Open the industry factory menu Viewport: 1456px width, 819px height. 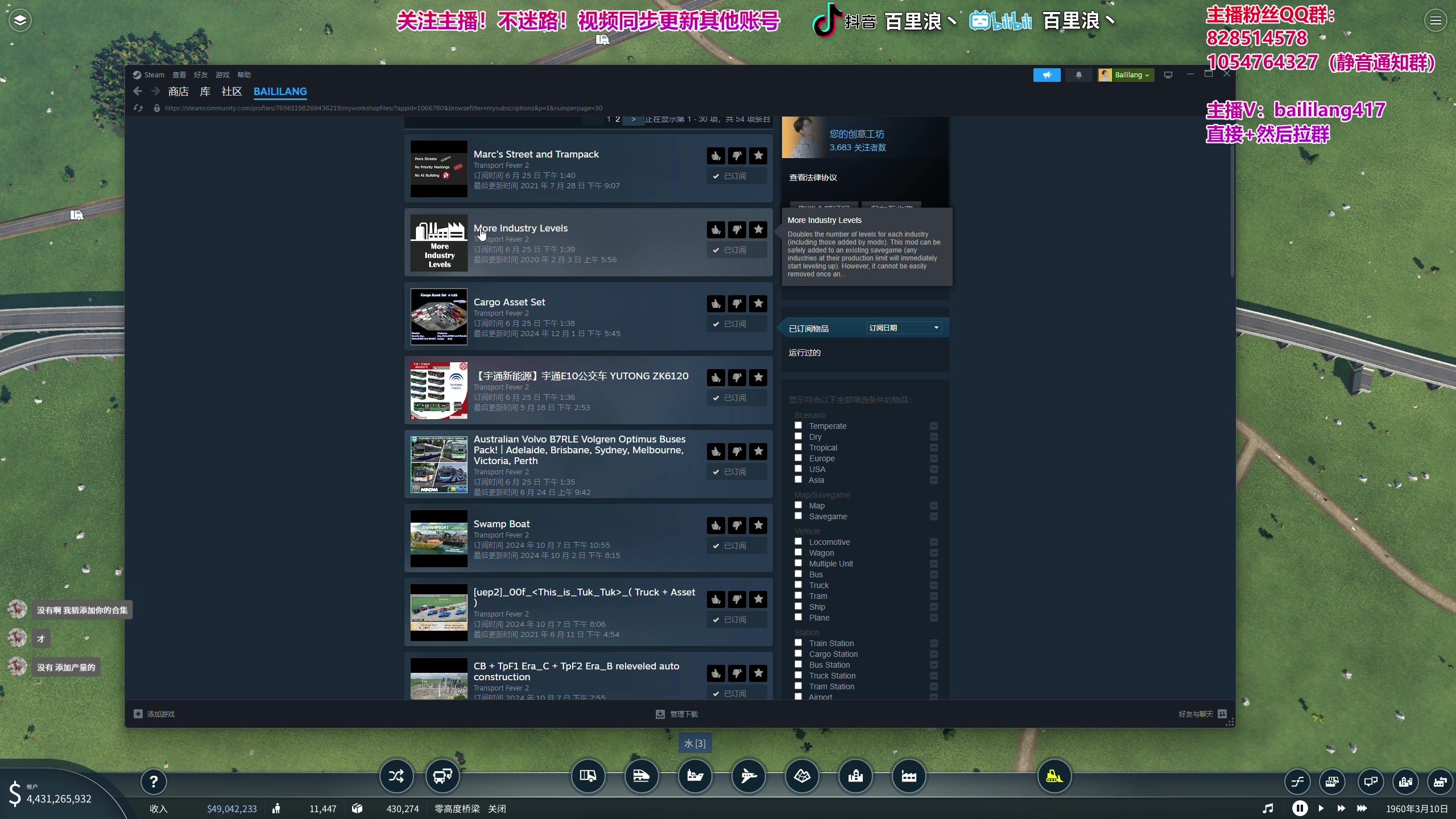(909, 776)
